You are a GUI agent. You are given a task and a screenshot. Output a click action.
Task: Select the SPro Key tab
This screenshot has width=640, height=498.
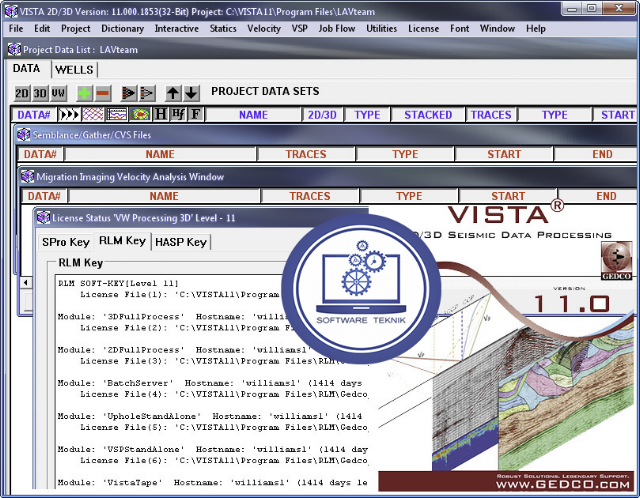click(x=66, y=242)
